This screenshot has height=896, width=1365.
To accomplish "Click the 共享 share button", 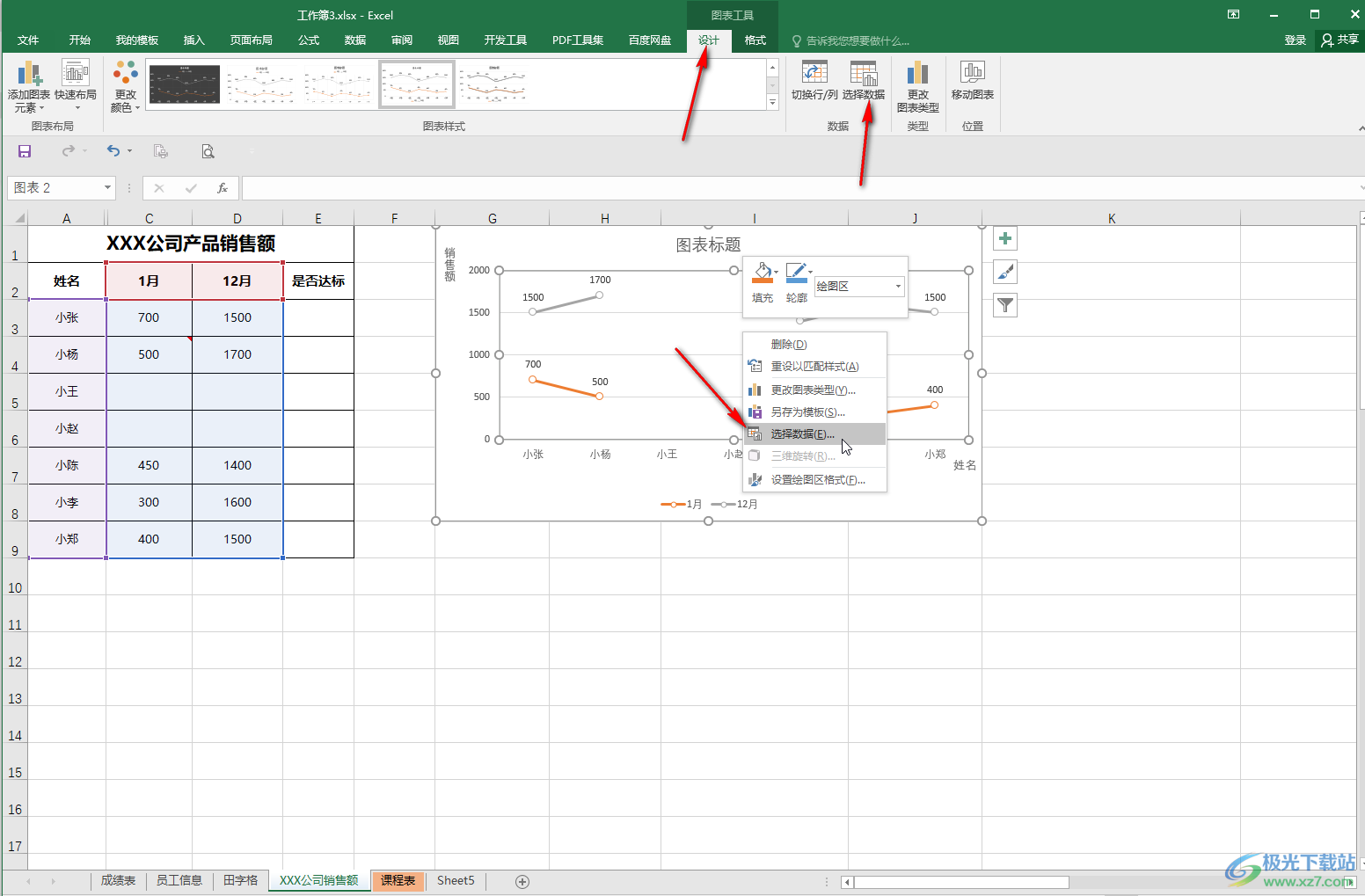I will [x=1339, y=40].
